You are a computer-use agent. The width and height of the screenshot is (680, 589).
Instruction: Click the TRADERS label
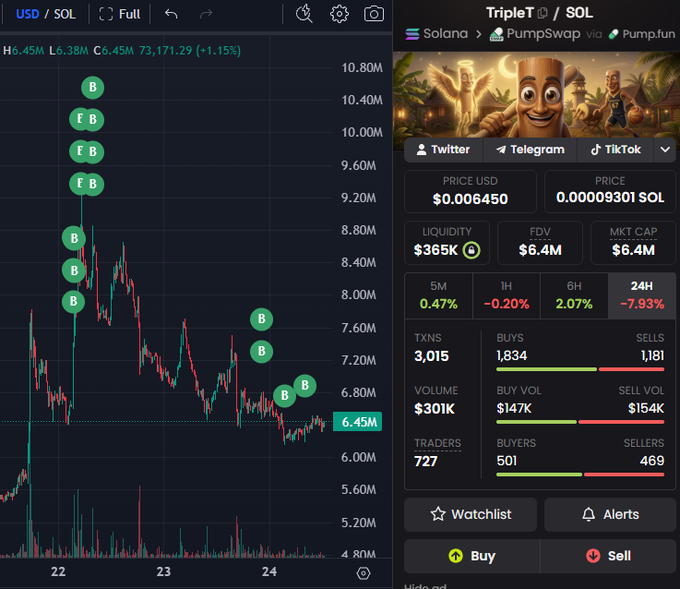pyautogui.click(x=438, y=443)
